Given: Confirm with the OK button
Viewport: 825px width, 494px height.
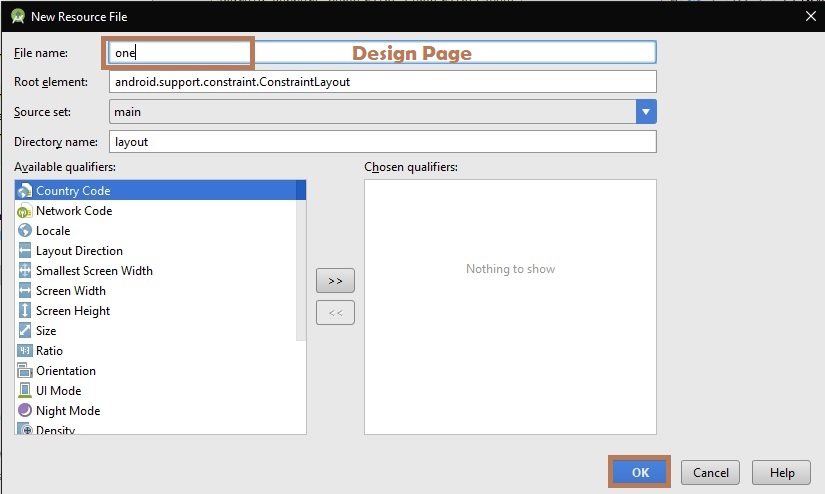Looking at the screenshot, I should click(x=640, y=472).
